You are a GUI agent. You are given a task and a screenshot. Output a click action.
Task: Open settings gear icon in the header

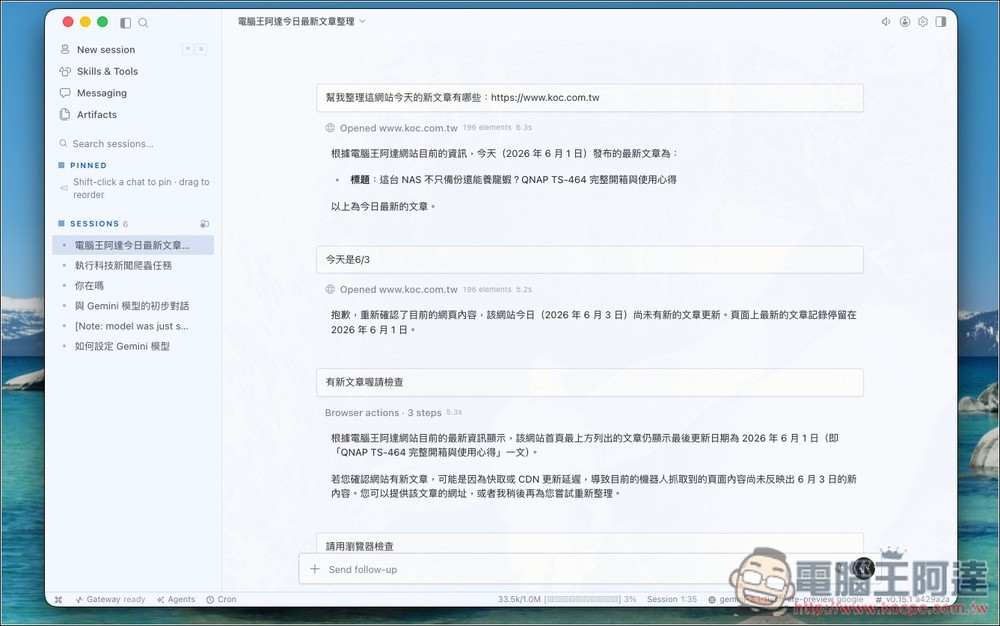pos(923,22)
